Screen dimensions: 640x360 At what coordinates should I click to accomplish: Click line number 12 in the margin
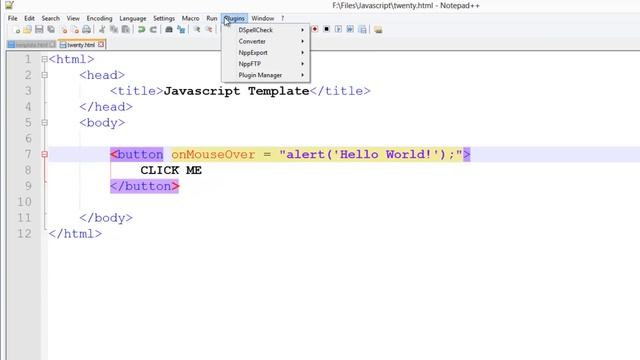pyautogui.click(x=24, y=233)
